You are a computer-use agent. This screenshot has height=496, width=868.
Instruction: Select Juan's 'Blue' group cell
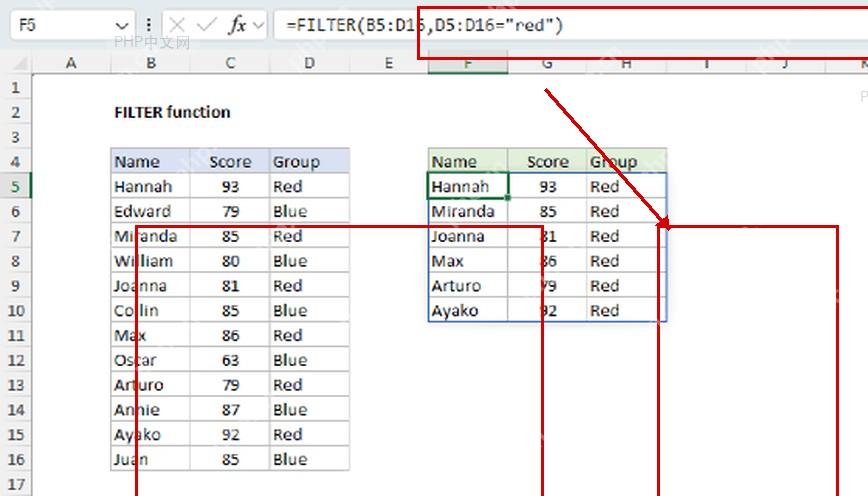[309, 459]
